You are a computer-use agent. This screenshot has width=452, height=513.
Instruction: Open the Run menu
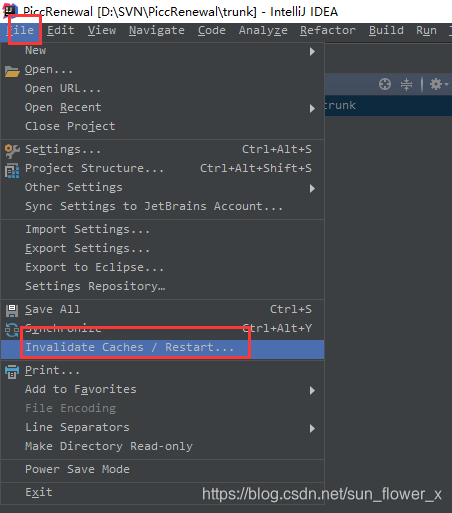tap(426, 30)
